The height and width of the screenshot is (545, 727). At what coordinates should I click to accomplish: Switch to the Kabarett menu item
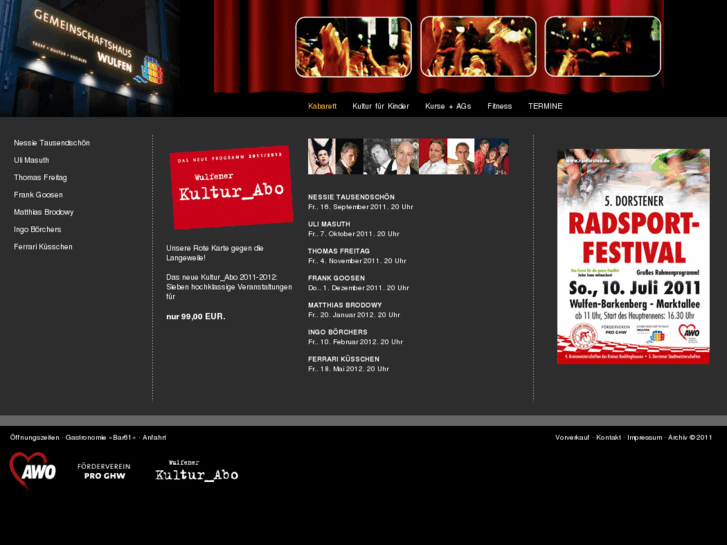pyautogui.click(x=322, y=106)
